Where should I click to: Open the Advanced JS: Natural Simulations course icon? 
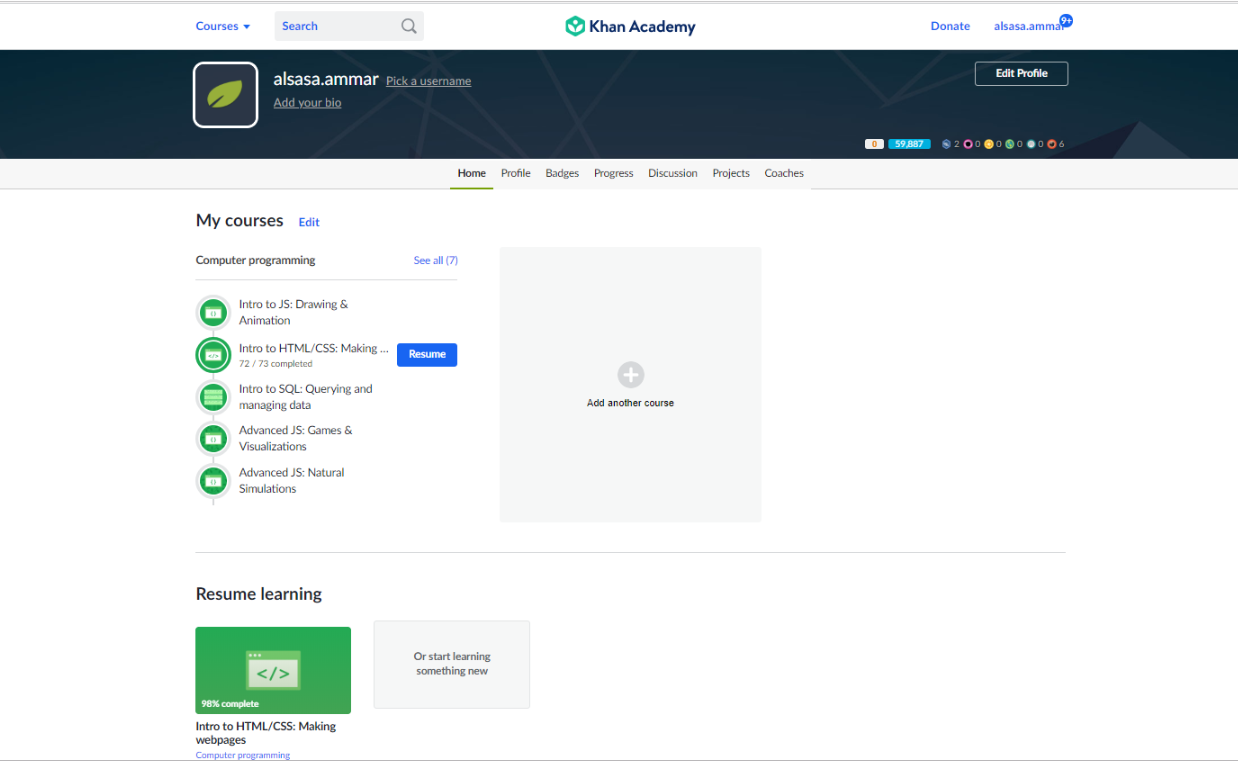point(213,481)
